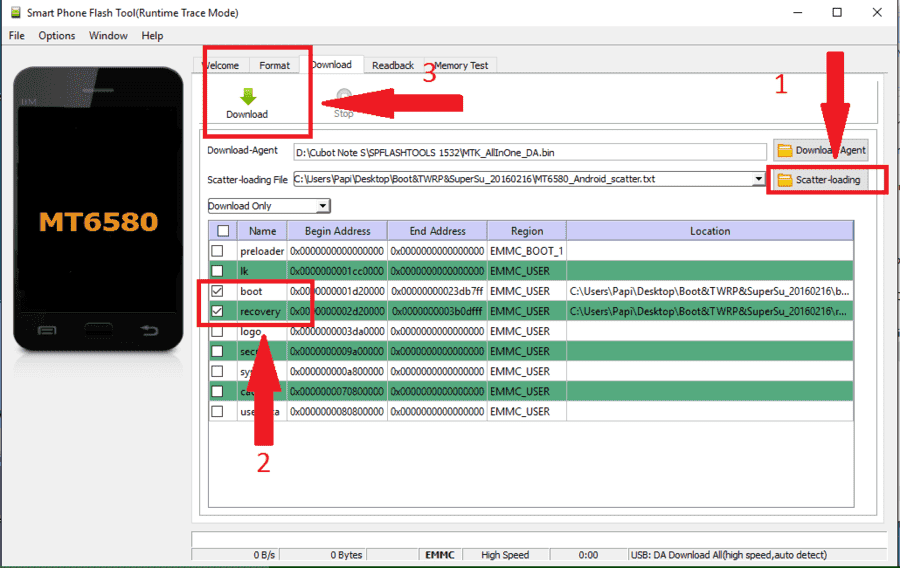Expand the Scatter-loading File path dropdown

(758, 179)
